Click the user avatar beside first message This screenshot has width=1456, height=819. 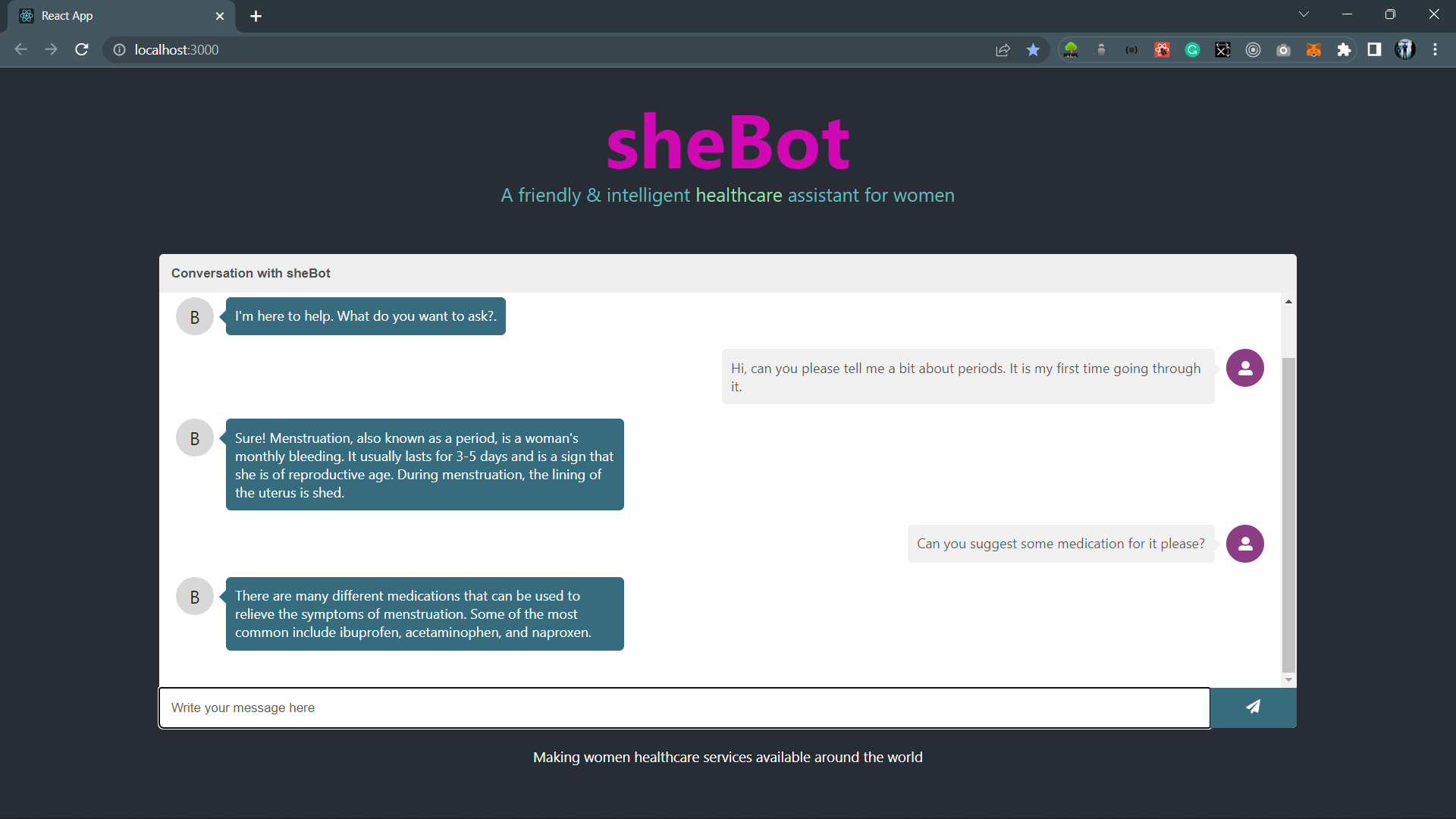coord(1244,368)
